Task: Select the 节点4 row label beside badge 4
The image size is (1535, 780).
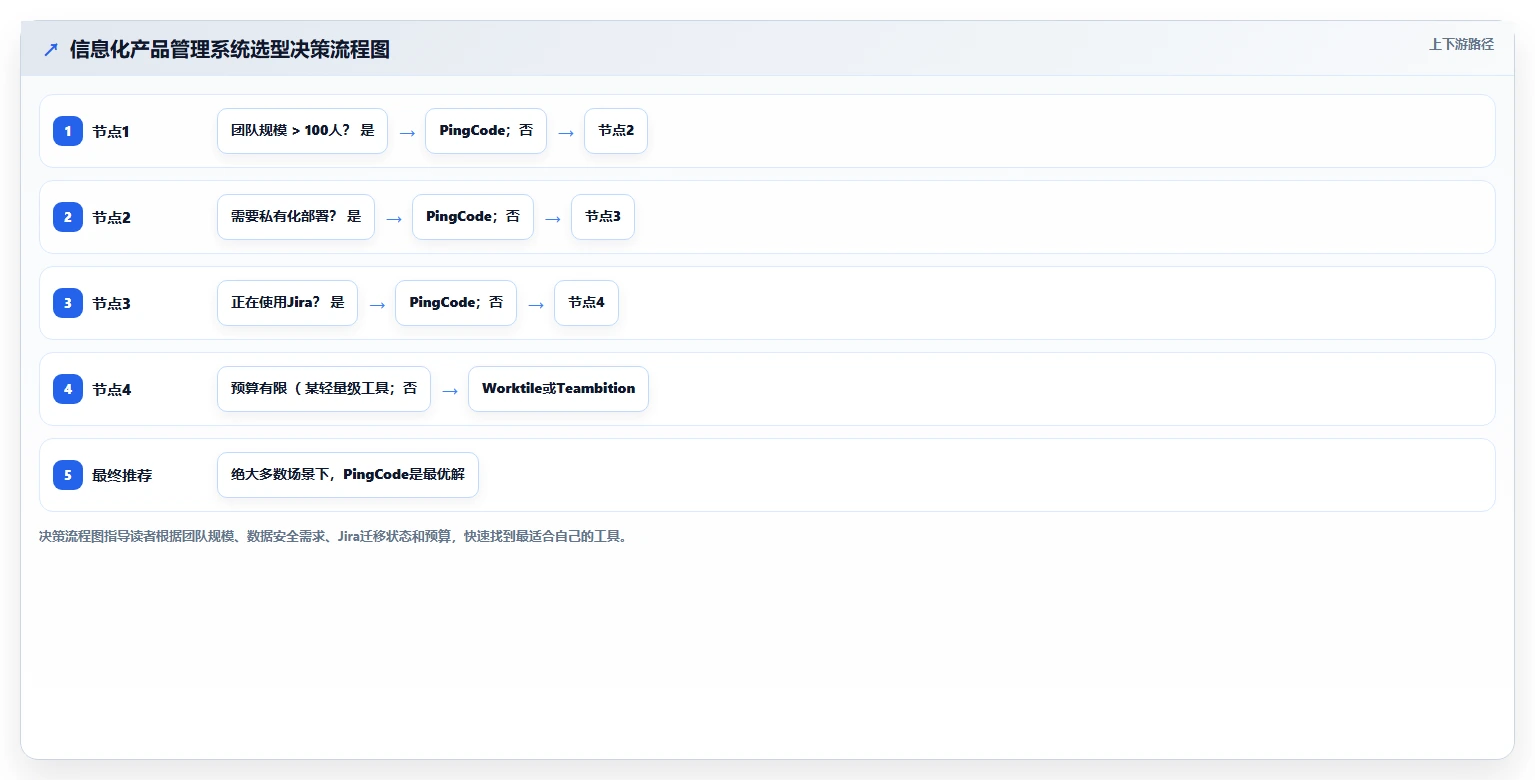Action: point(111,389)
